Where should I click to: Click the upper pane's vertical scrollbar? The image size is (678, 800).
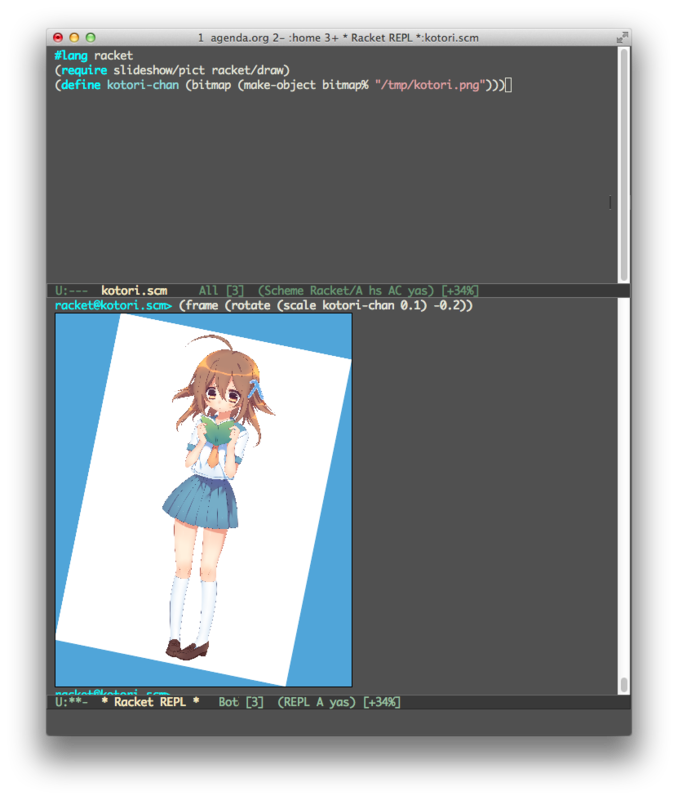(623, 164)
